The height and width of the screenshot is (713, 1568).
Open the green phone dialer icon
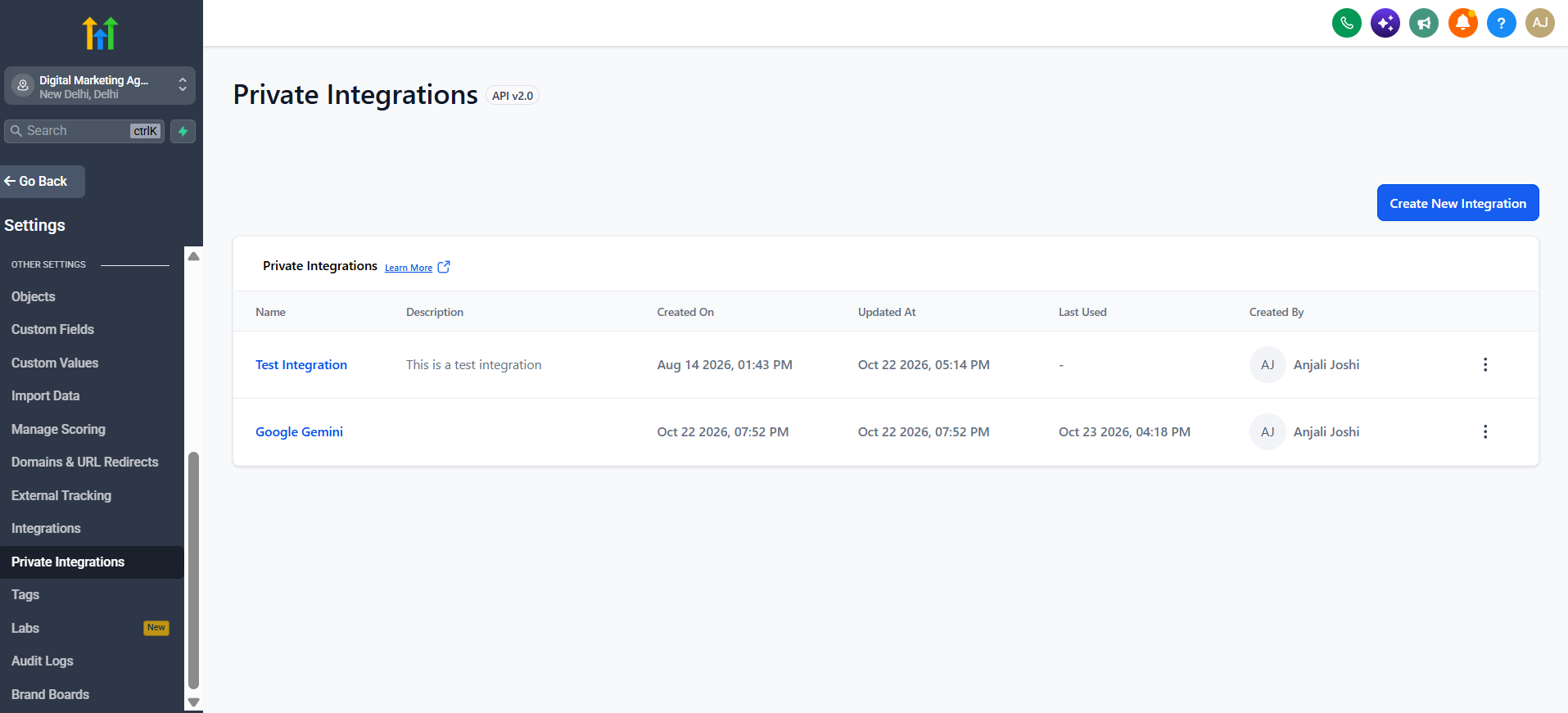[1347, 23]
